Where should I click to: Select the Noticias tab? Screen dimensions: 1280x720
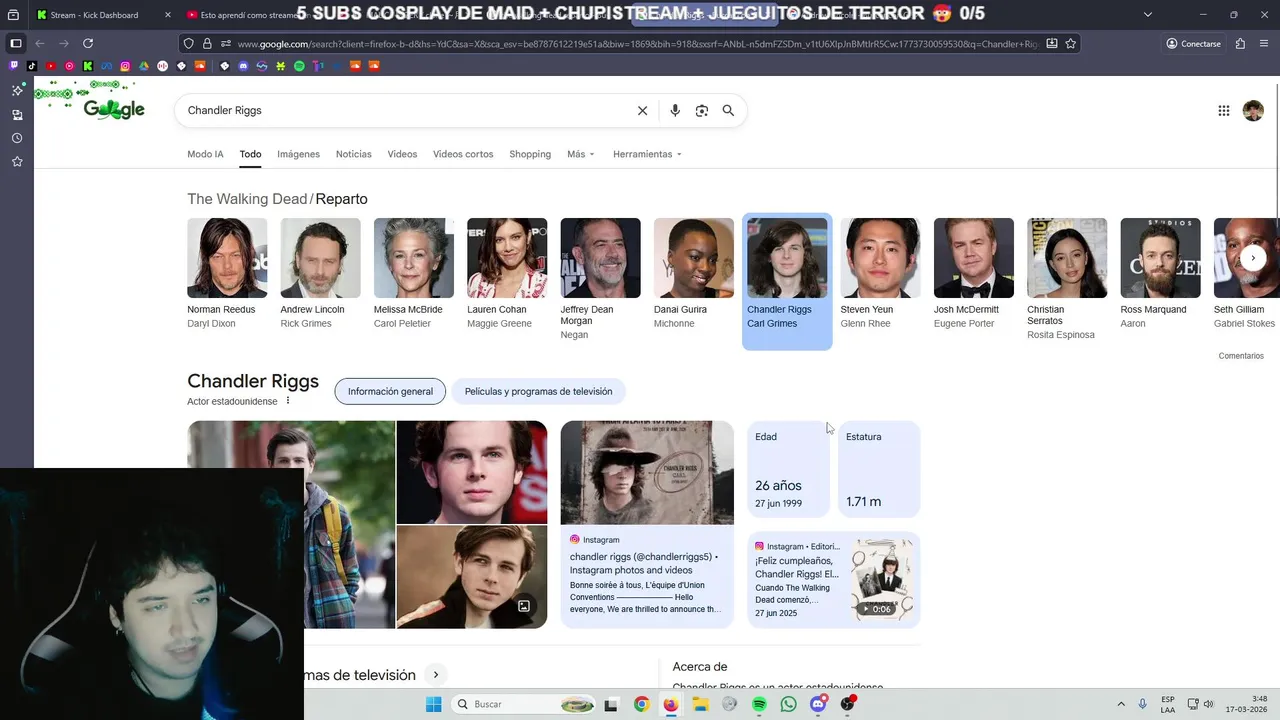click(353, 154)
